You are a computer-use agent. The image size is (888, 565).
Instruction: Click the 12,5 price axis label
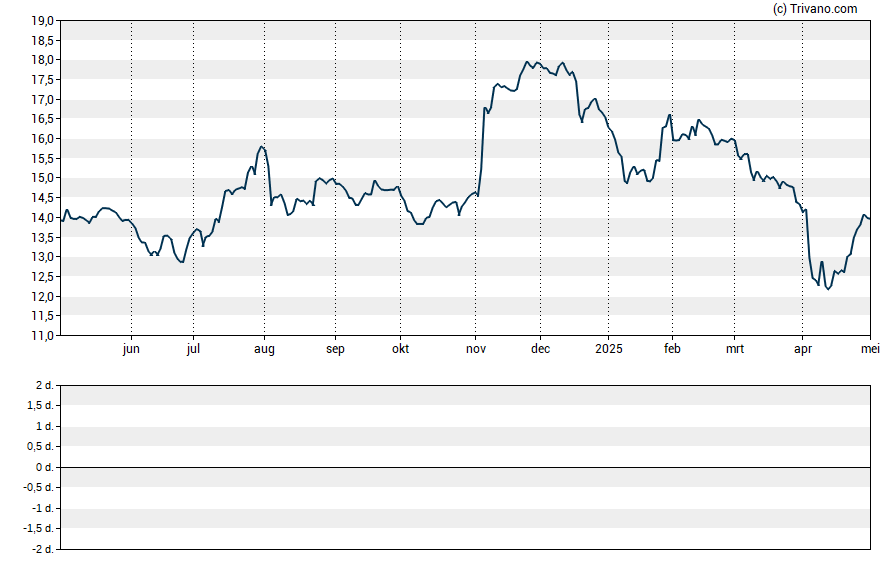point(42,276)
